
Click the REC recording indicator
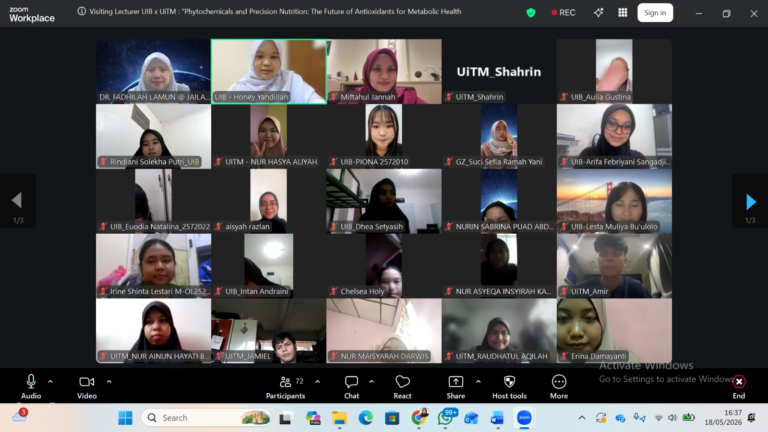coord(563,13)
